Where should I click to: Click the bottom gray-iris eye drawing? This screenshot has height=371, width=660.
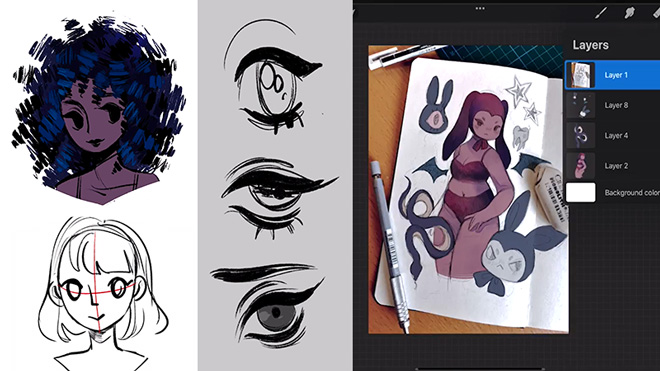click(x=269, y=306)
